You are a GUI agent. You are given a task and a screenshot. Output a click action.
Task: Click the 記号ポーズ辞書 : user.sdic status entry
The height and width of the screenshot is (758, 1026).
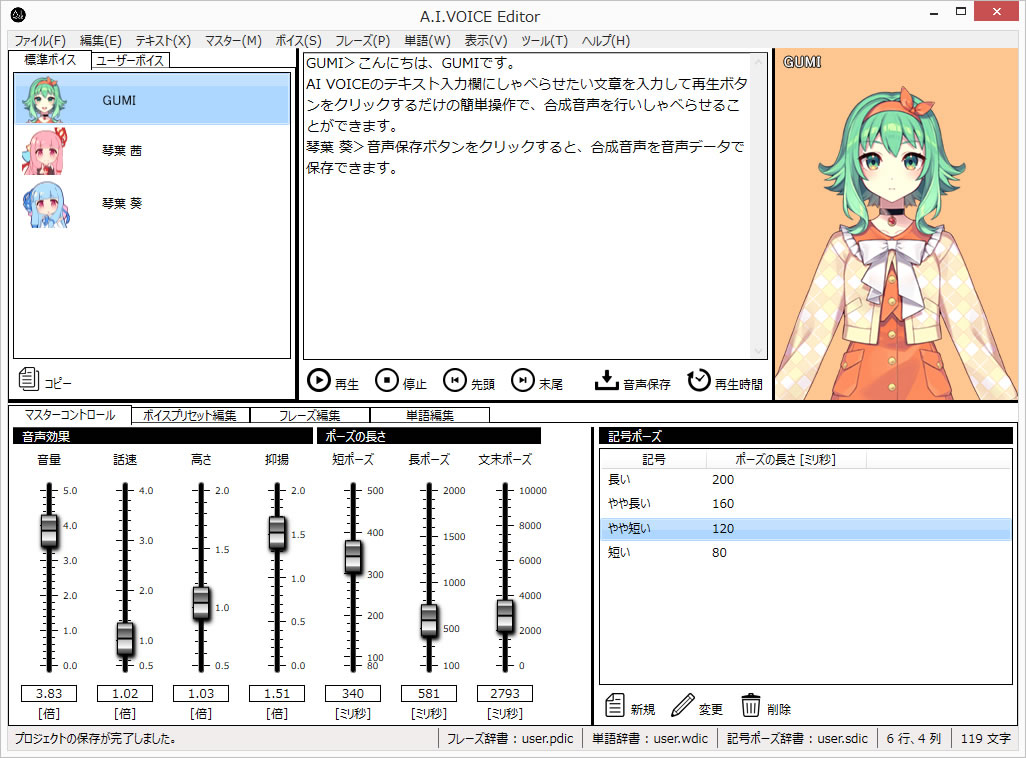click(x=797, y=738)
